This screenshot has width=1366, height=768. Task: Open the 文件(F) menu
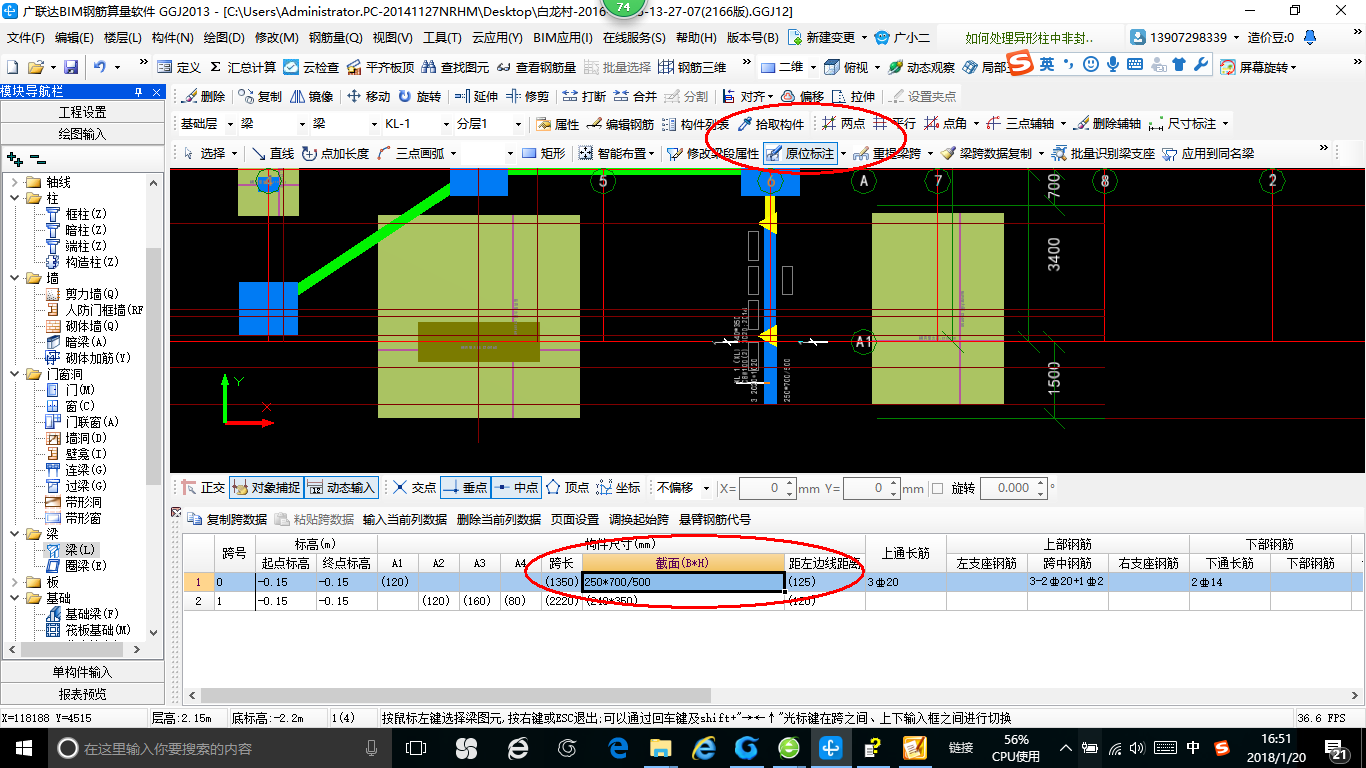(25, 38)
